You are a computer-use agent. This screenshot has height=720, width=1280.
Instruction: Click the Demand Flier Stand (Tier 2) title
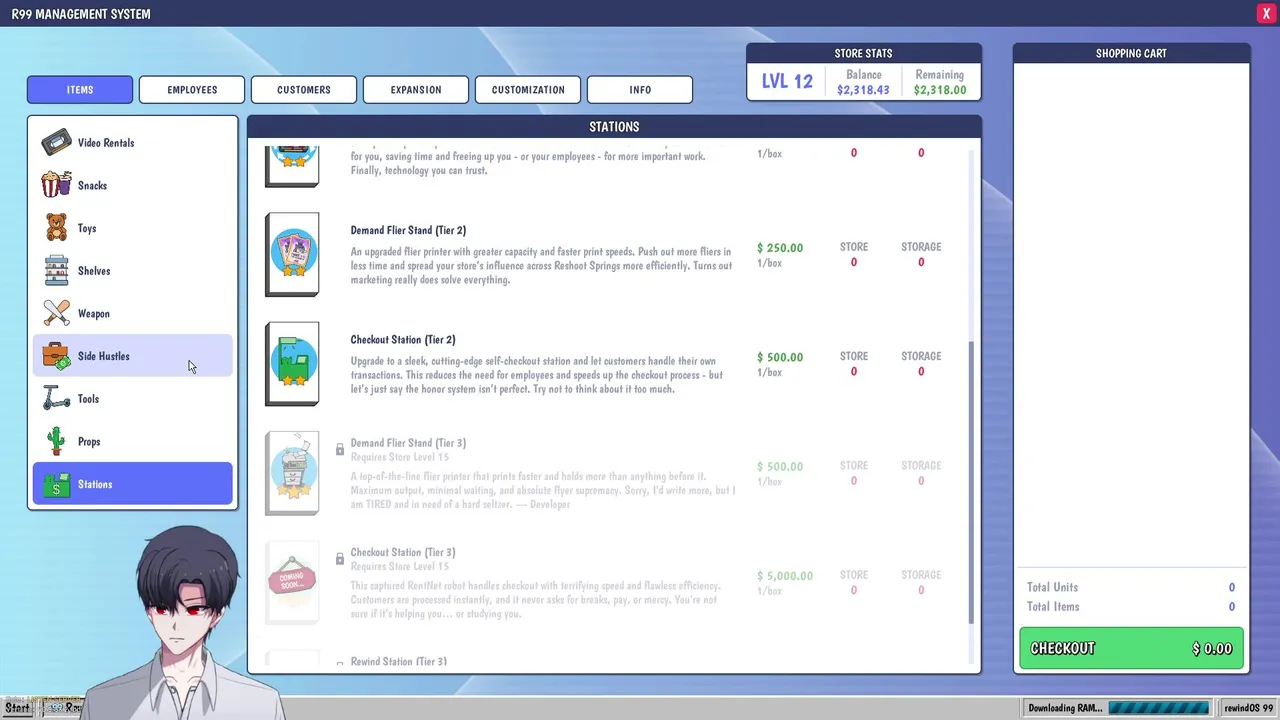coord(408,230)
